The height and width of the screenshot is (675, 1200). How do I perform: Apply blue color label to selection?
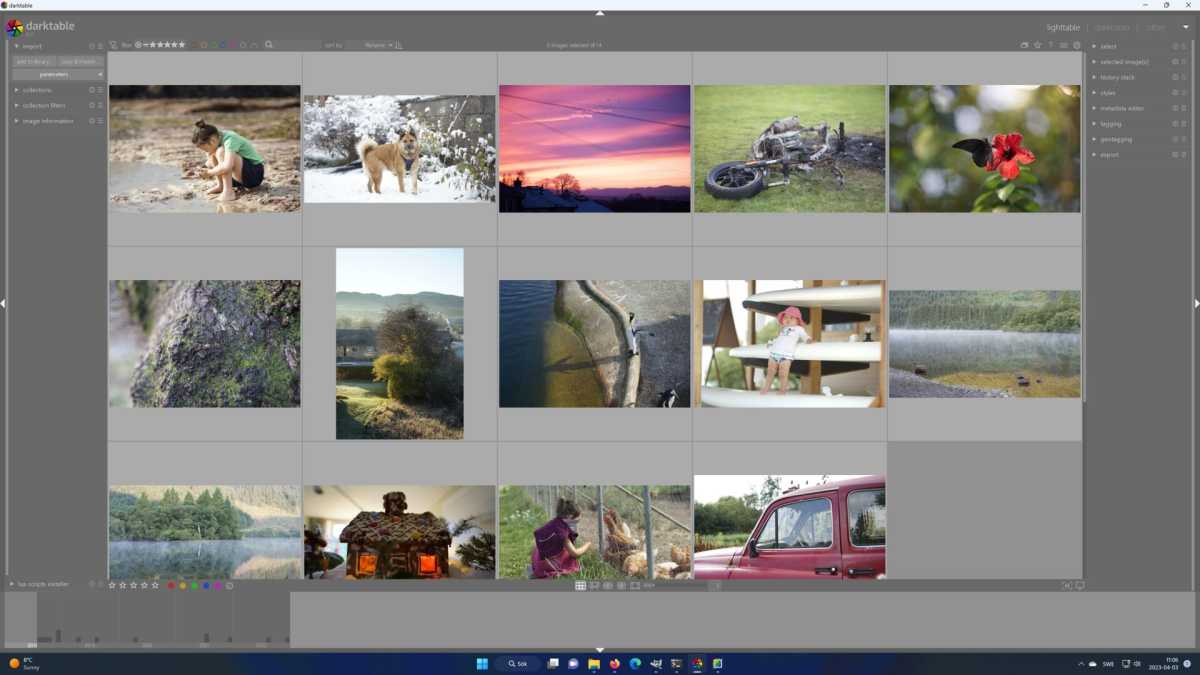tap(206, 585)
